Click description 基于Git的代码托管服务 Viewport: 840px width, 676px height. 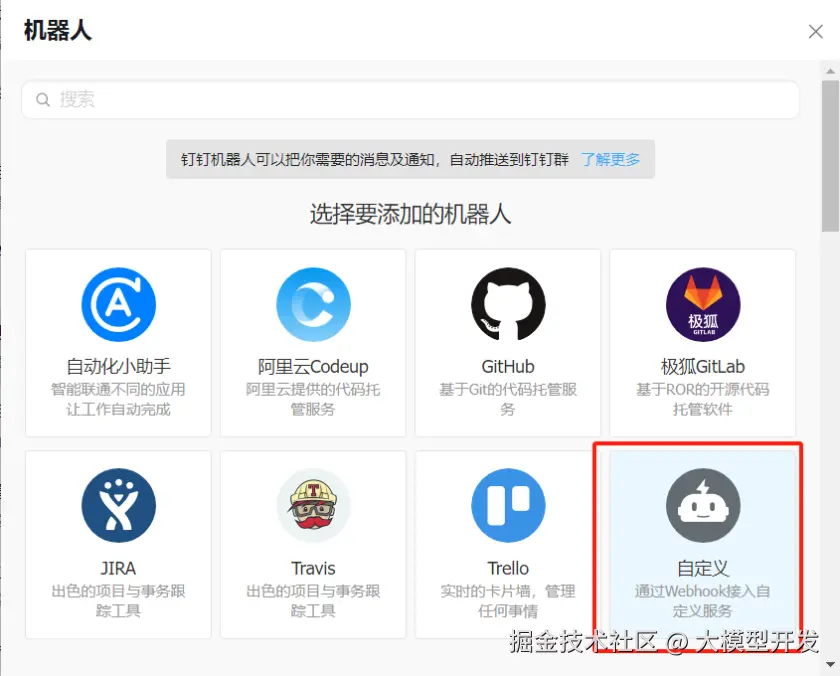tap(508, 400)
